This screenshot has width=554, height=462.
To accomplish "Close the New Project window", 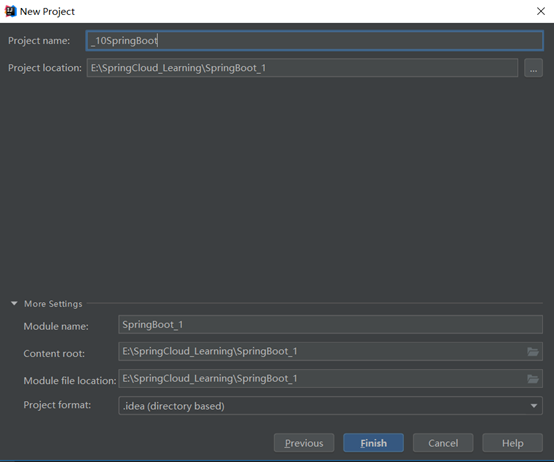I will (541, 11).
